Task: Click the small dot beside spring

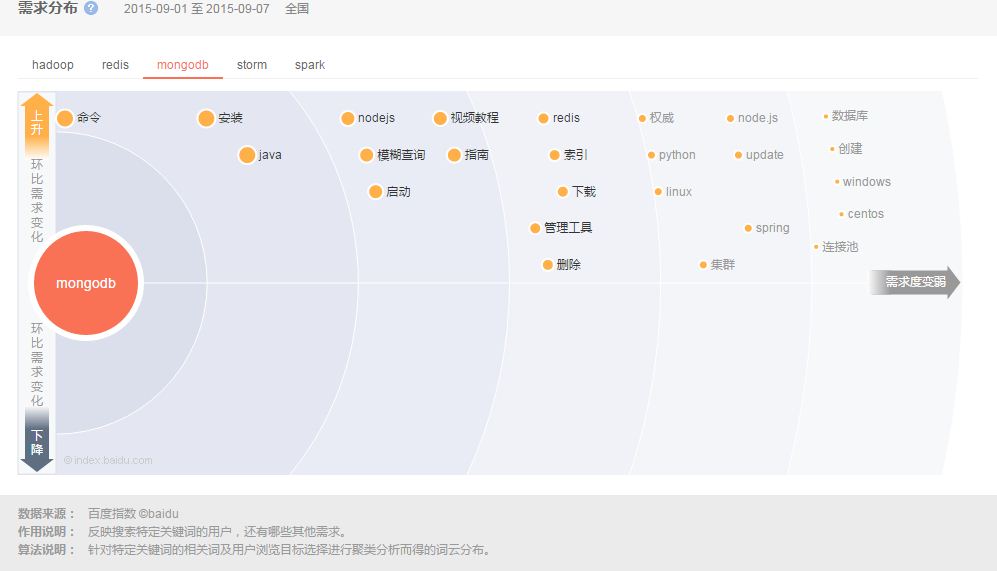Action: (x=748, y=228)
